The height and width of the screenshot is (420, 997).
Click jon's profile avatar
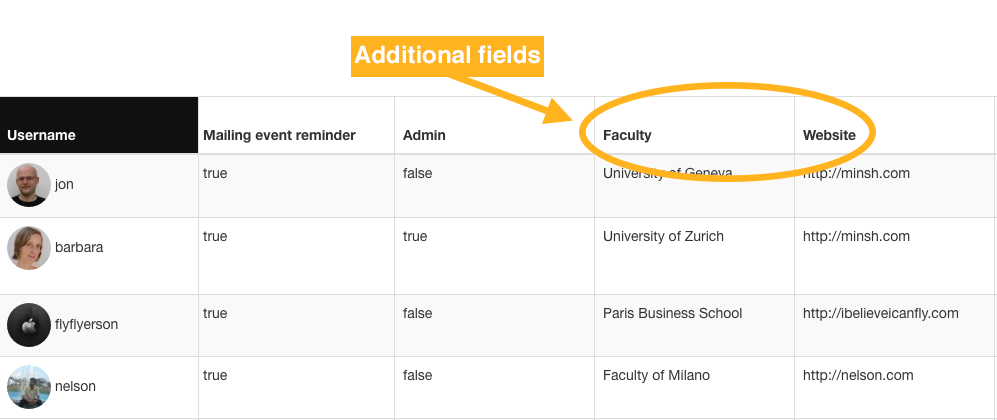pos(29,185)
